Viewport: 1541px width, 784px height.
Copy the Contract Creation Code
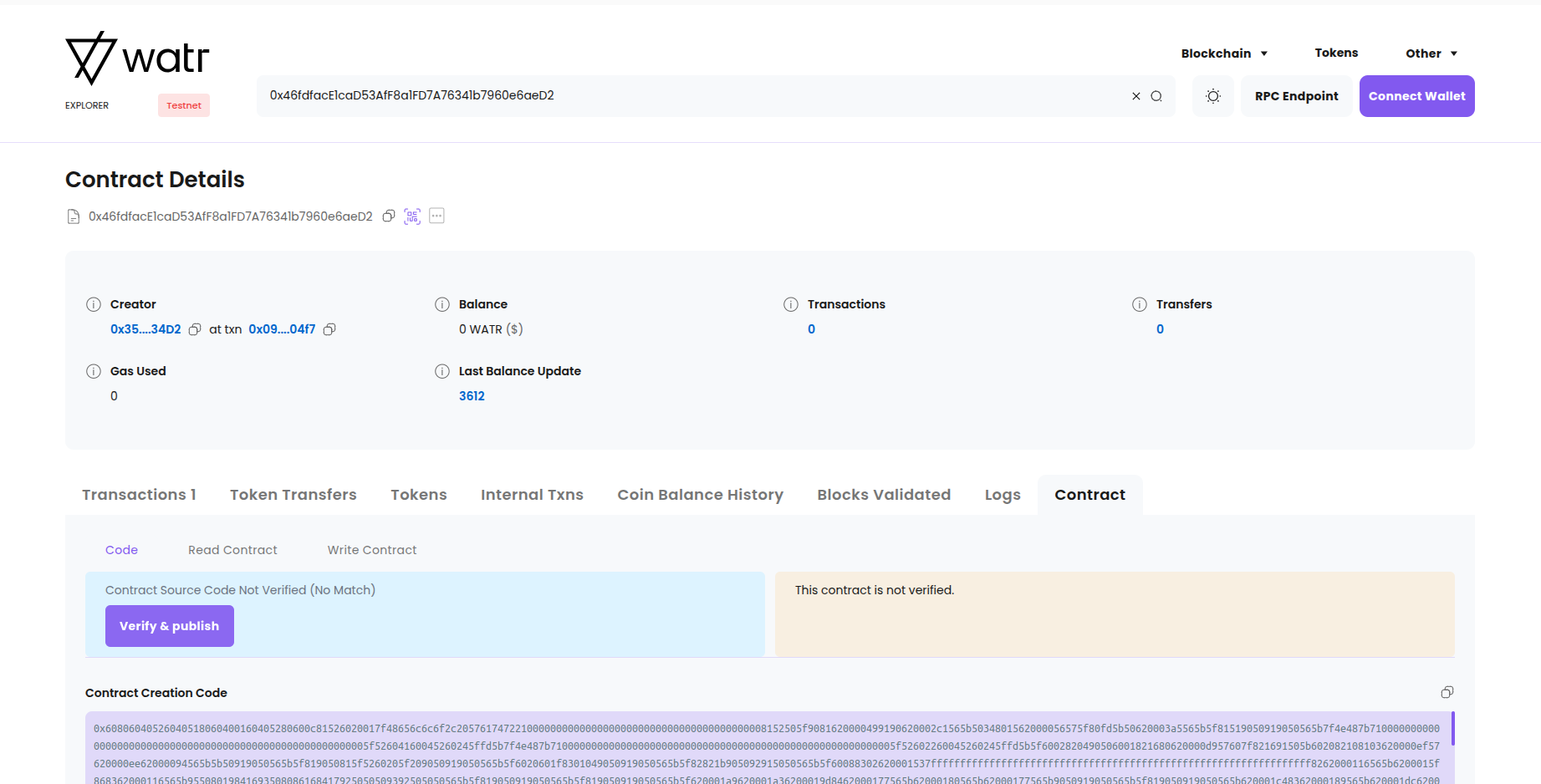point(1447,692)
